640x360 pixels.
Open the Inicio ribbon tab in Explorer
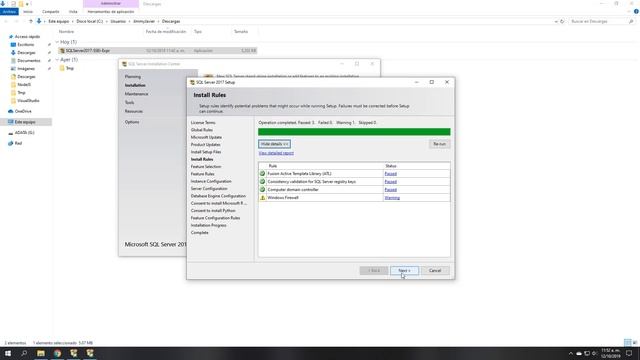(x=28, y=11)
